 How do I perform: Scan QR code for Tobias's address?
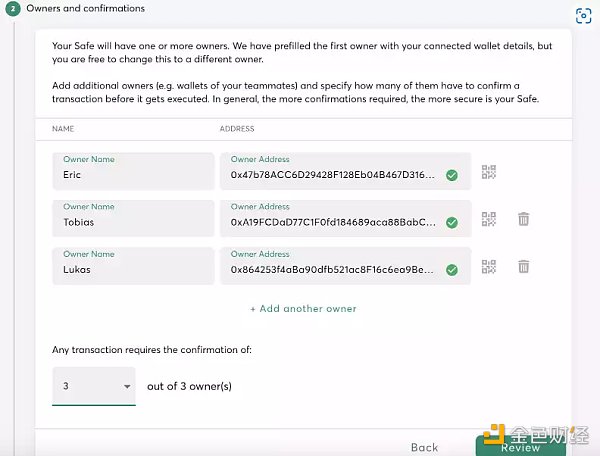(x=489, y=219)
